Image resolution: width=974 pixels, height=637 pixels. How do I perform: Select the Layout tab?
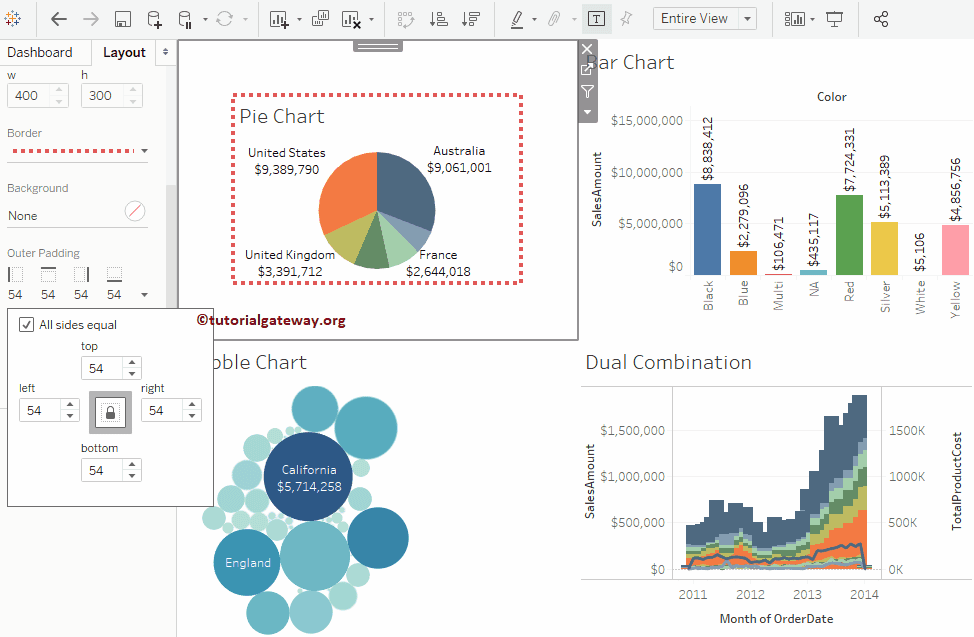click(124, 52)
